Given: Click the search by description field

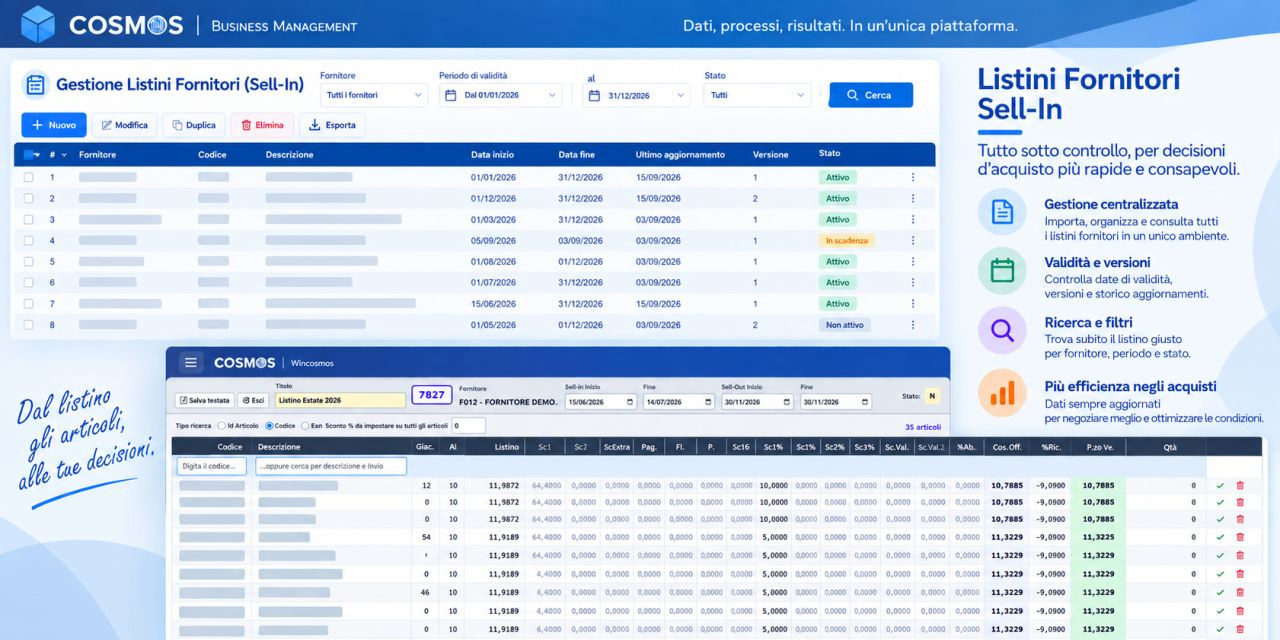Looking at the screenshot, I should pyautogui.click(x=331, y=466).
